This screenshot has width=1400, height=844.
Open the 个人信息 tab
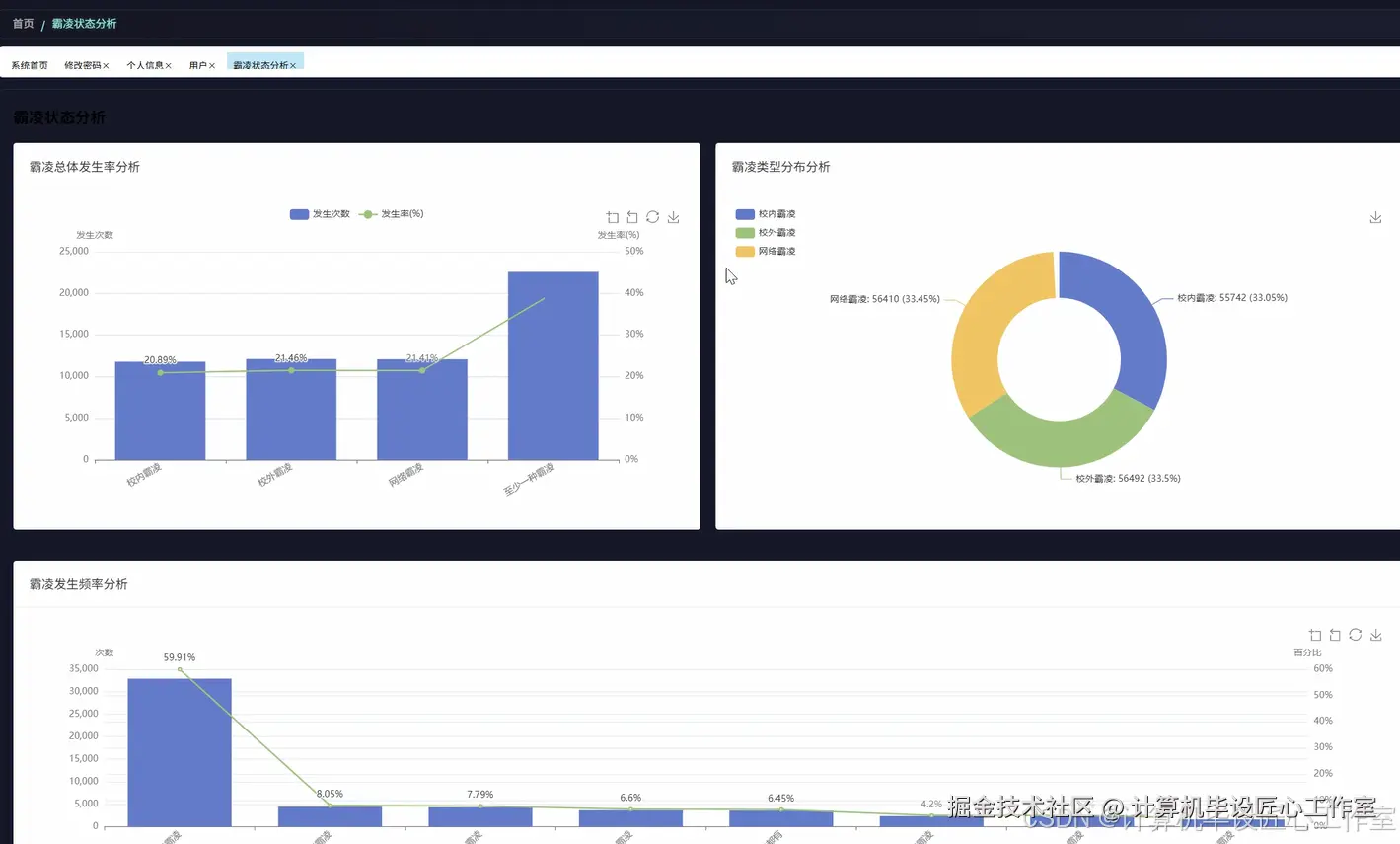[145, 65]
